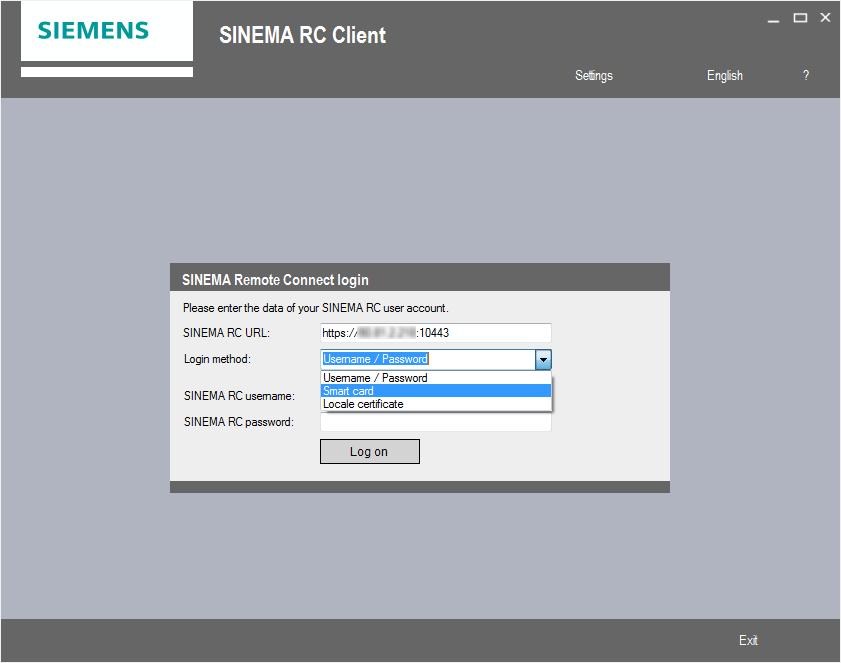Exit the SINEMA RC Client
The image size is (841, 663).
tap(748, 640)
